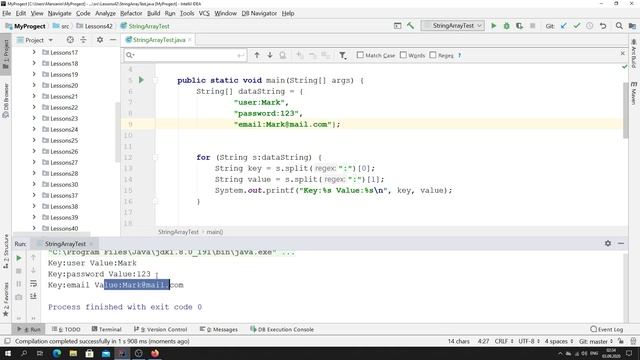This screenshot has height=360, width=640.
Task: Toggle soft-wrap in the Run console
Action: click(x=33, y=283)
